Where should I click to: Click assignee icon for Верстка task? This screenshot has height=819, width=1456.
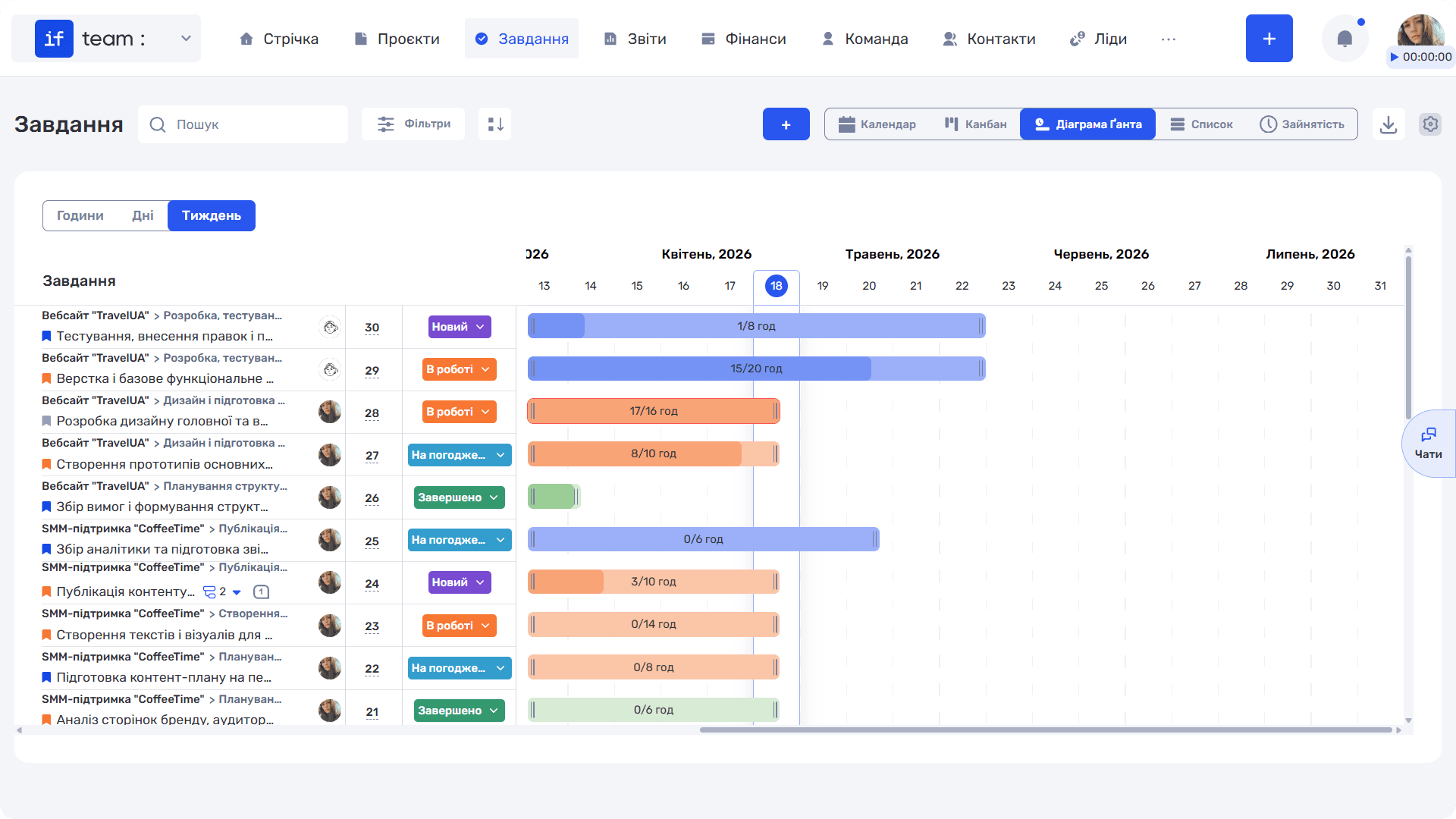pyautogui.click(x=330, y=369)
